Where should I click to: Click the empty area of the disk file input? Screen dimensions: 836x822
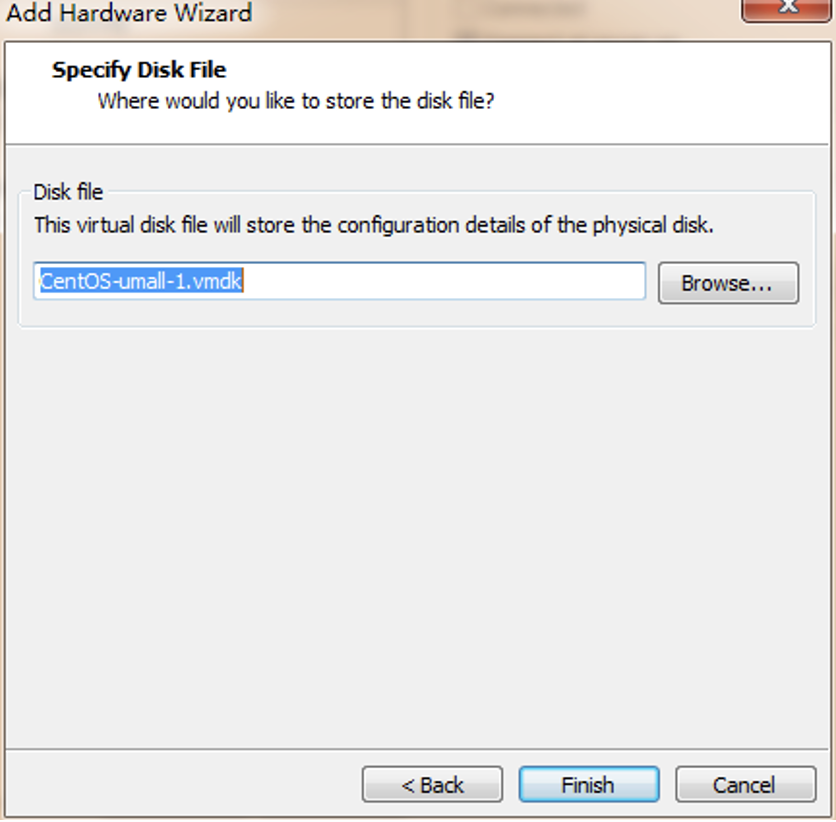point(443,280)
